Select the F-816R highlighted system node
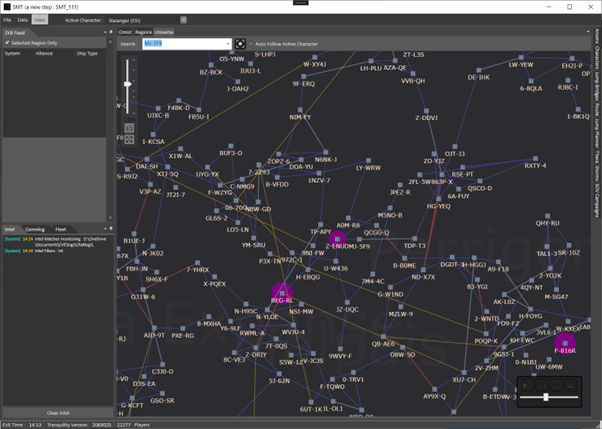This screenshot has width=602, height=429. pyautogui.click(x=565, y=343)
